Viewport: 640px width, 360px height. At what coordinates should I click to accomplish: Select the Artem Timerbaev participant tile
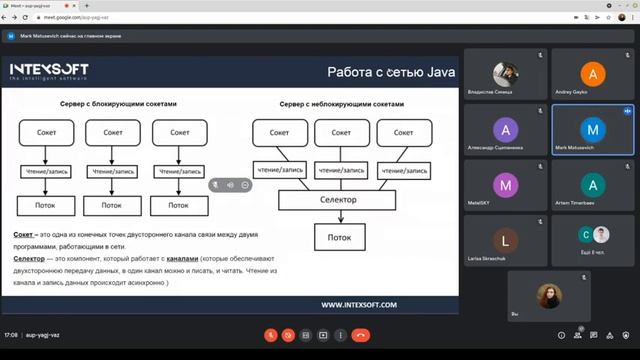coord(593,185)
